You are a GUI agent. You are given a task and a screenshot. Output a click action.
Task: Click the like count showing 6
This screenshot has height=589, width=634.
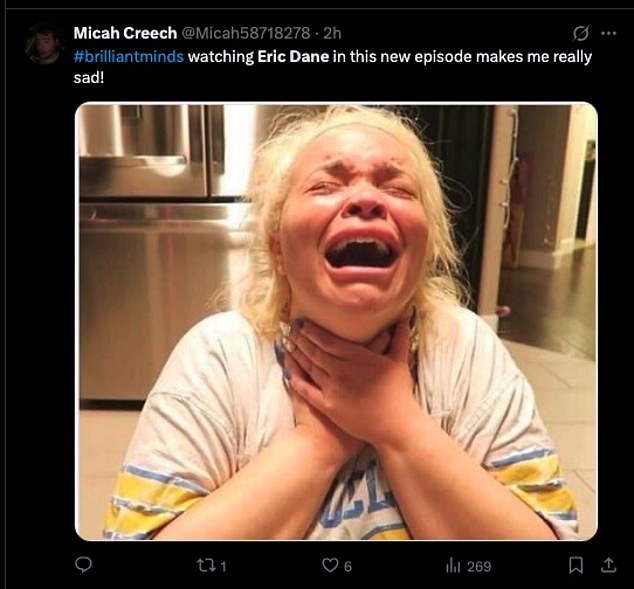[348, 567]
